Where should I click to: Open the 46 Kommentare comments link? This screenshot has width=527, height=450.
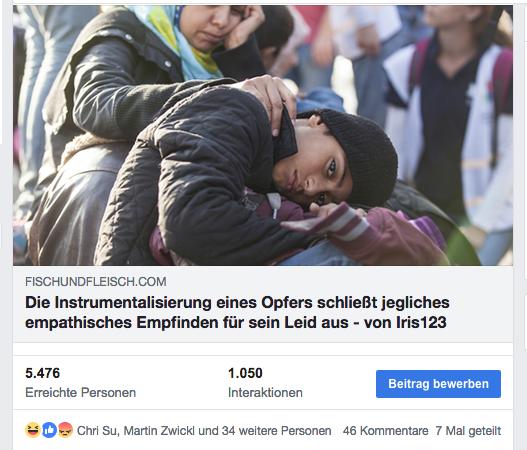point(386,431)
